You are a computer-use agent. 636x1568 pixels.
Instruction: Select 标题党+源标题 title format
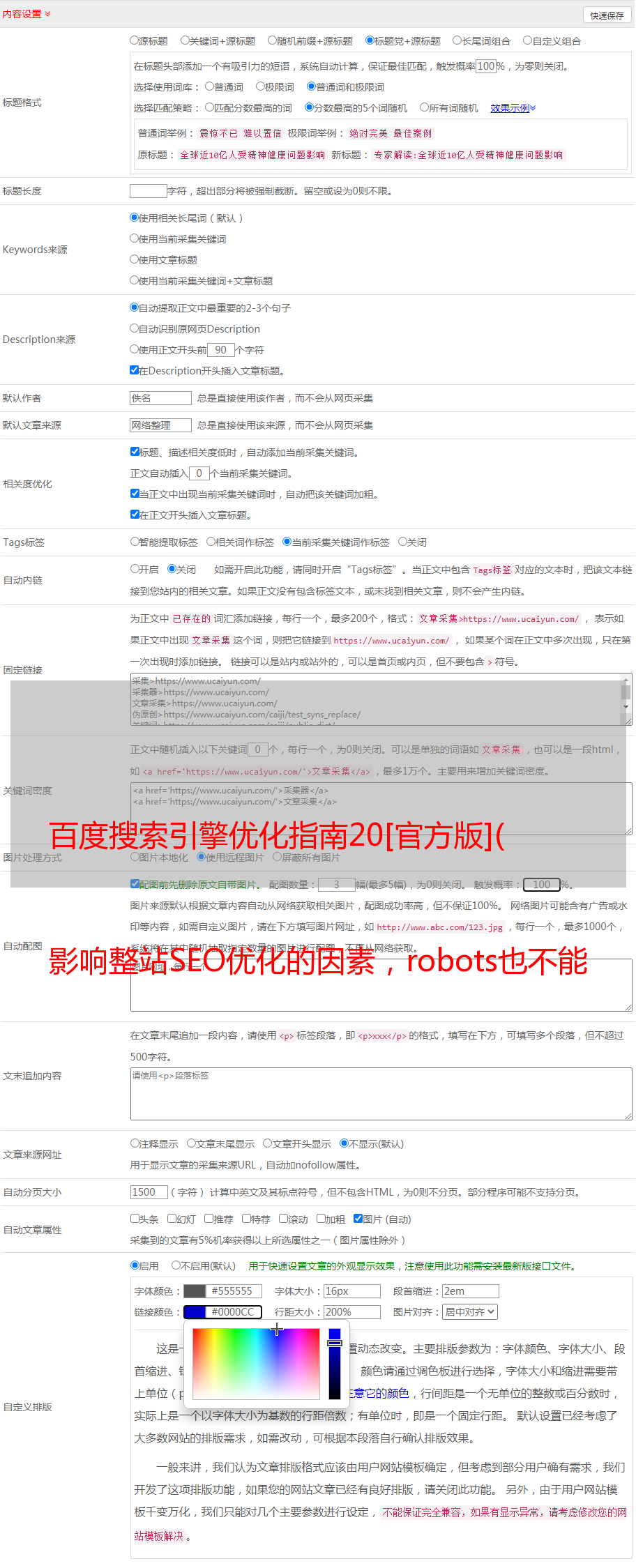pos(370,40)
